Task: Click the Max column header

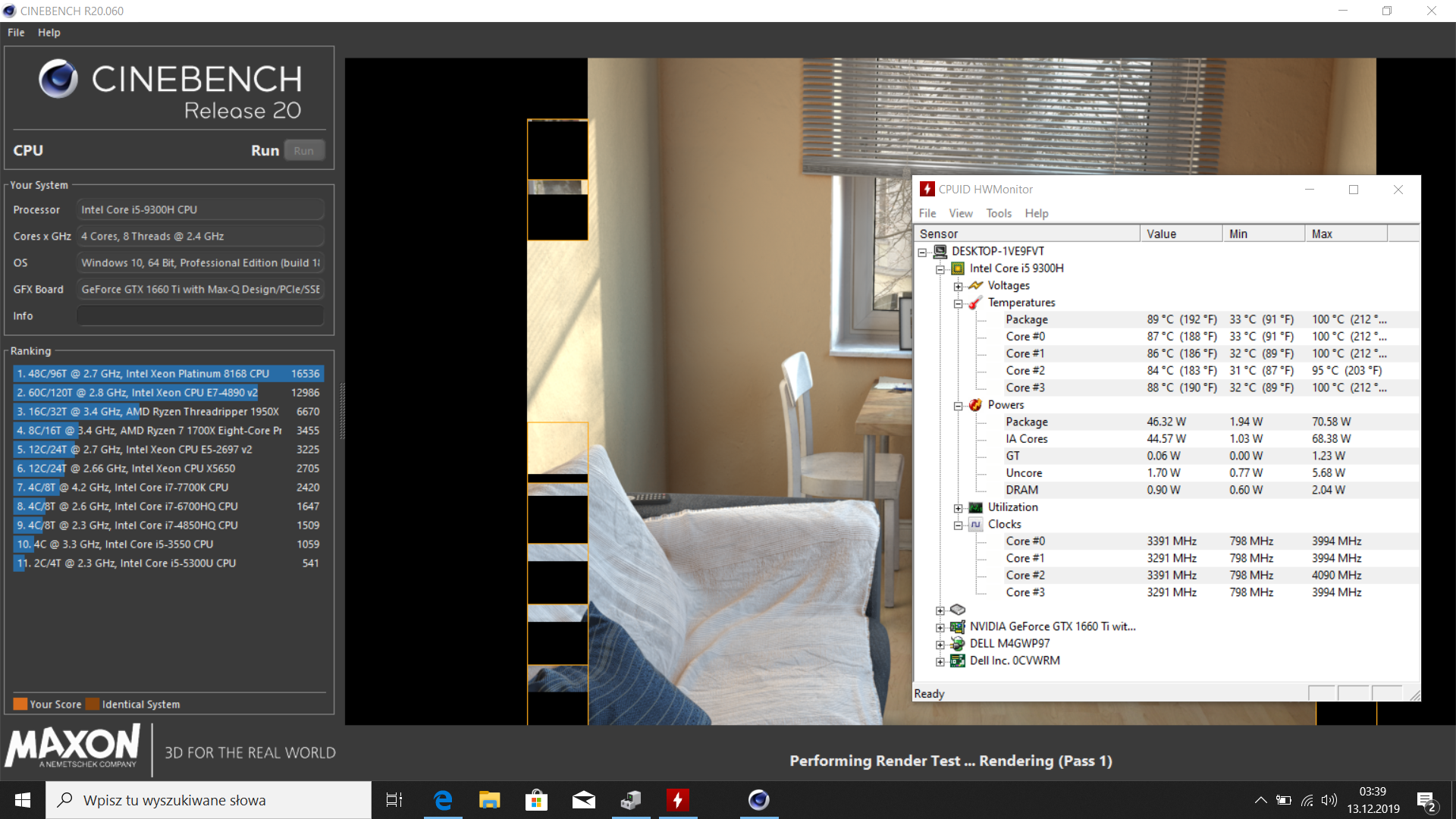Action: pos(1345,234)
